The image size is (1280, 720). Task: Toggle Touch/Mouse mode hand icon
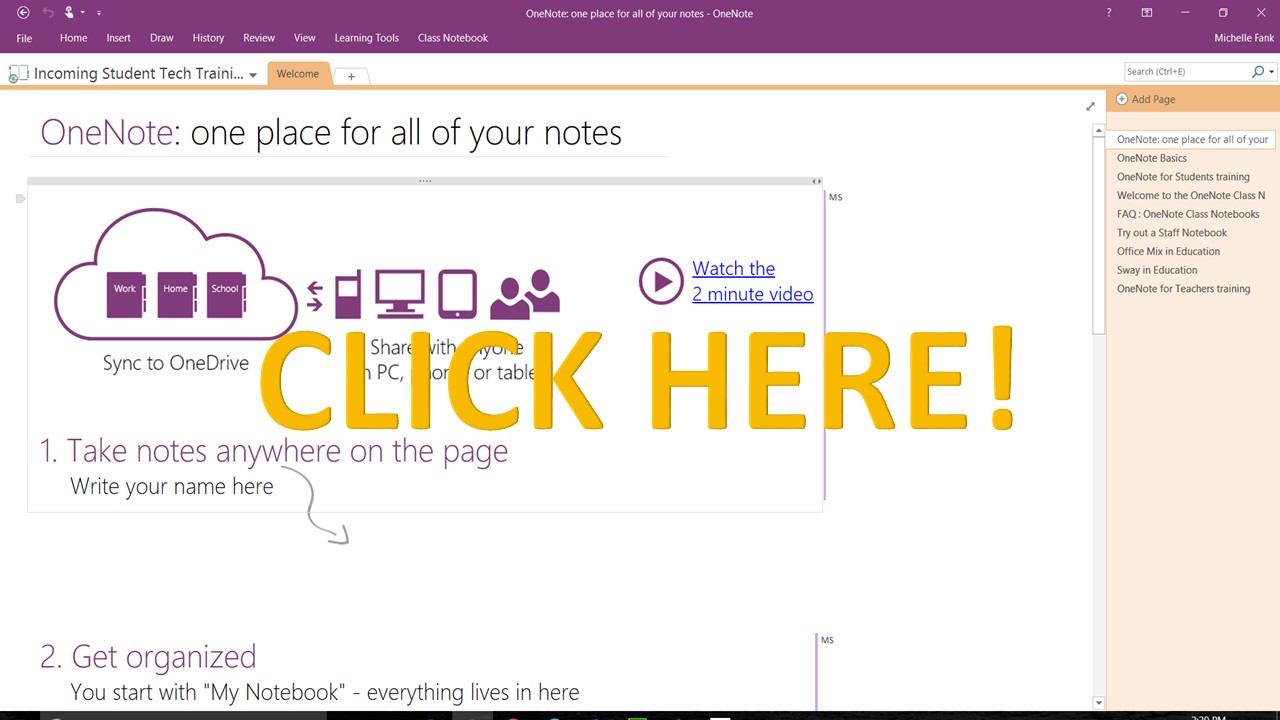tap(69, 13)
